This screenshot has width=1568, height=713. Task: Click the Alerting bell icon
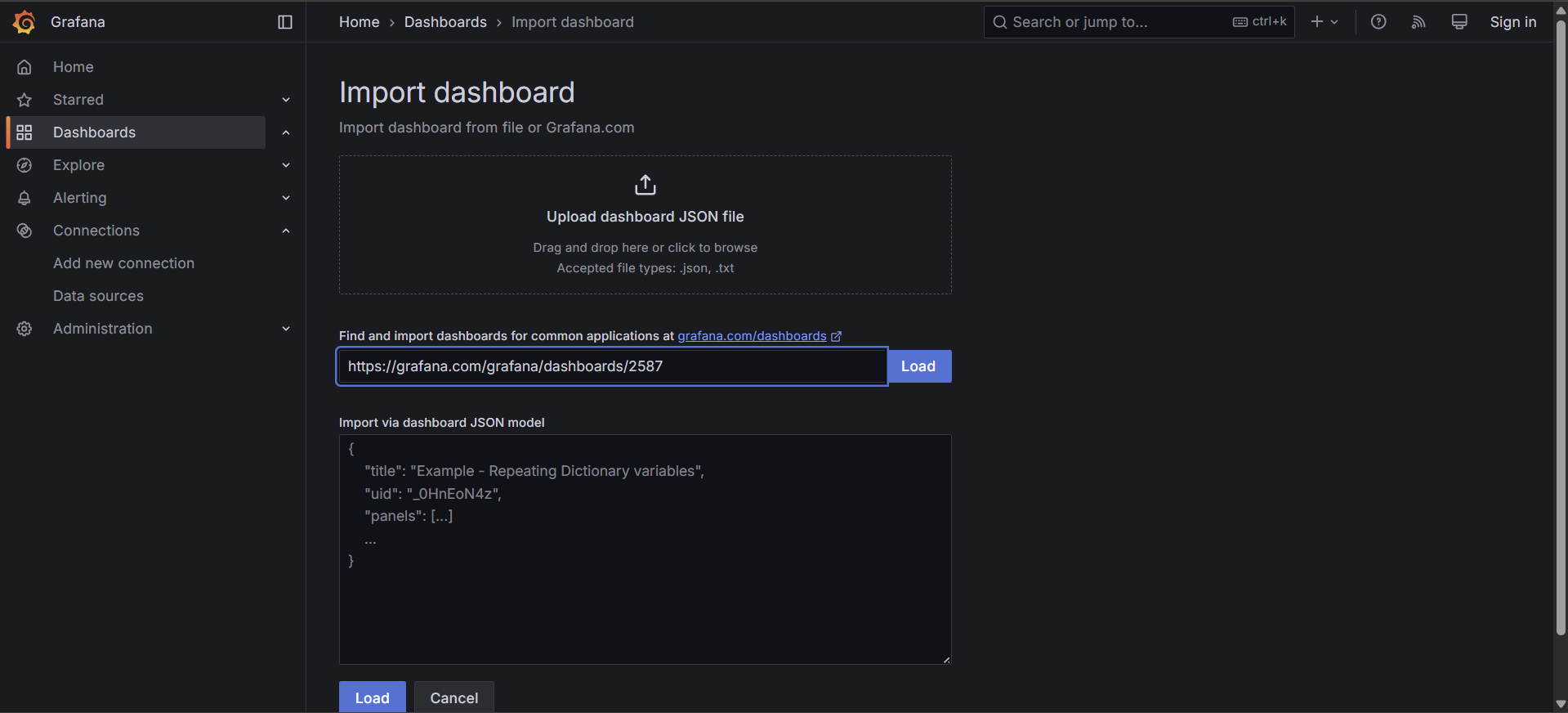click(25, 198)
